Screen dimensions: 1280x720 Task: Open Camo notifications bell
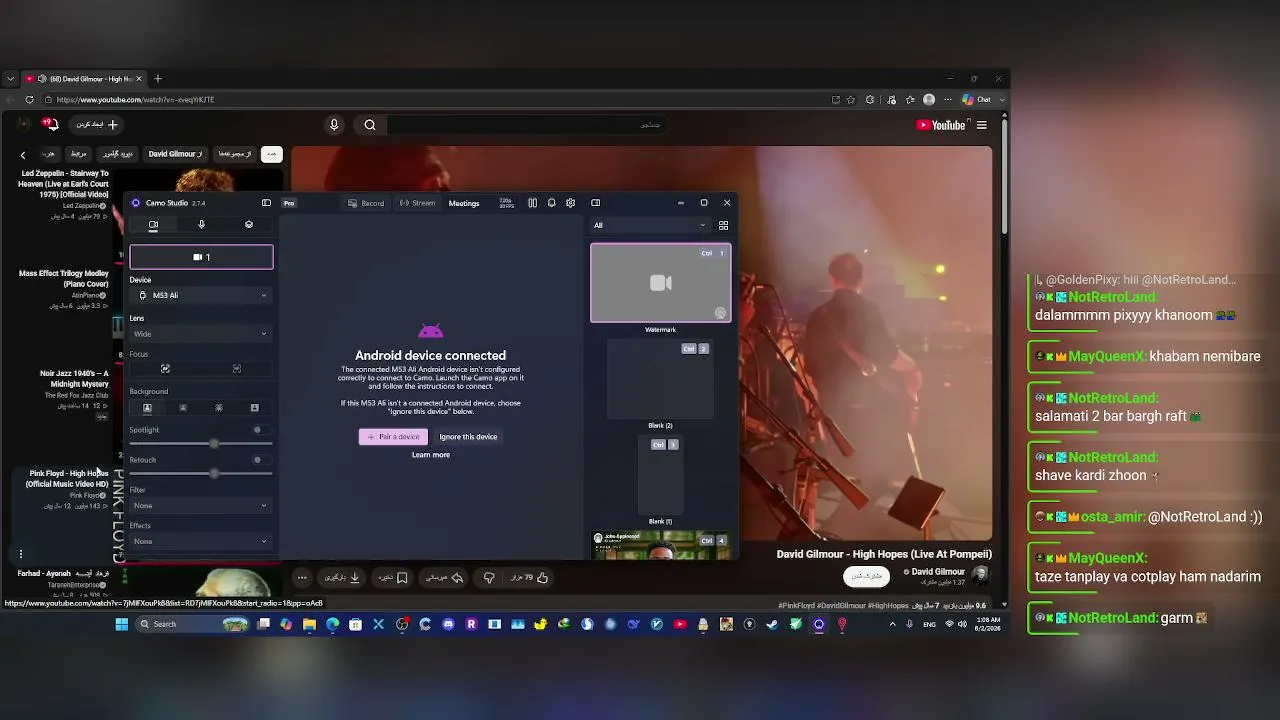coord(551,203)
